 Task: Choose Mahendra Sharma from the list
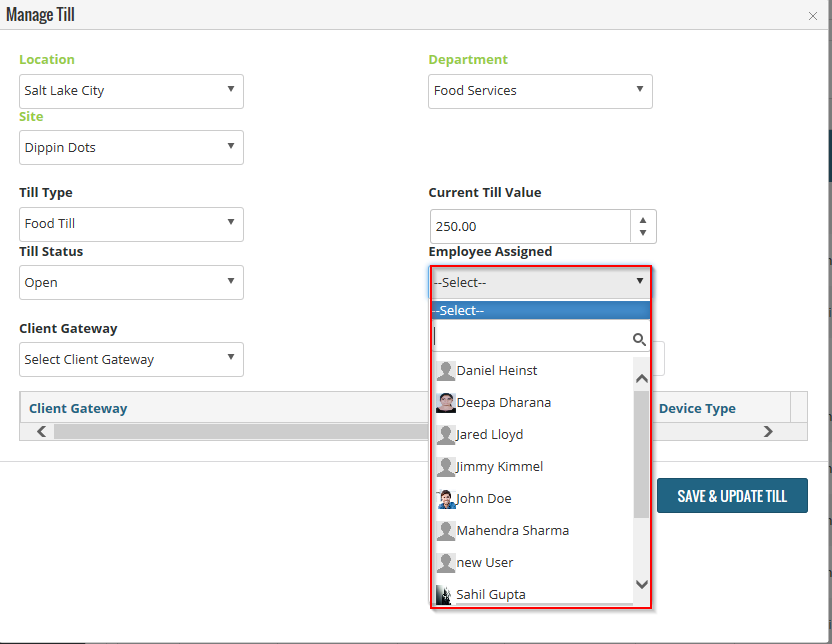point(512,531)
